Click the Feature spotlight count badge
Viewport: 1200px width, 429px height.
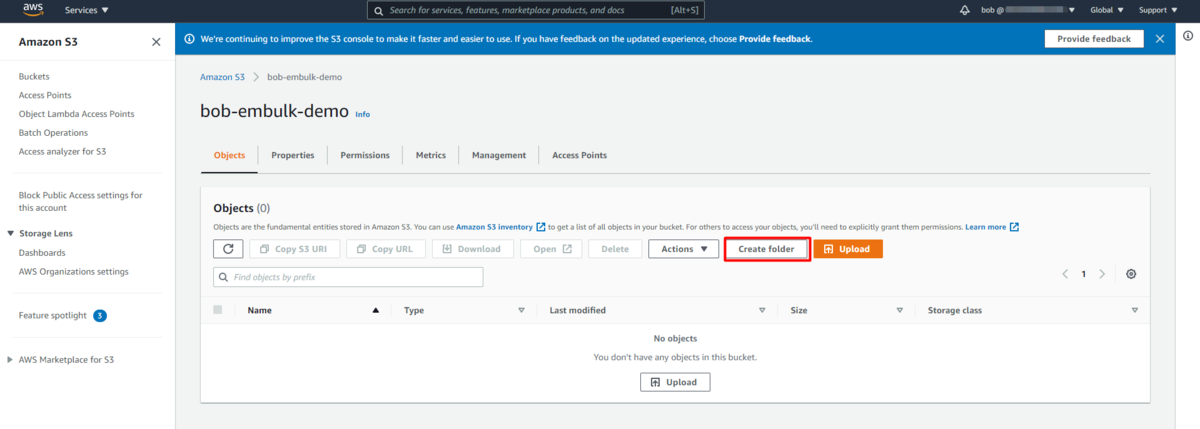click(100, 316)
